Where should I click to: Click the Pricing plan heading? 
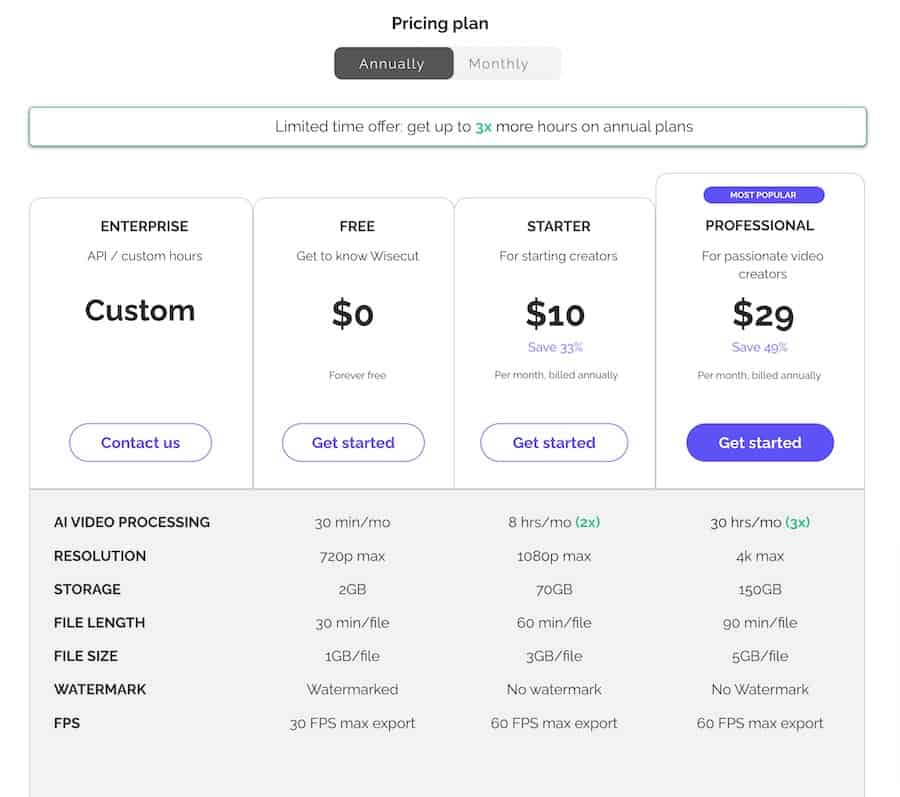point(440,23)
